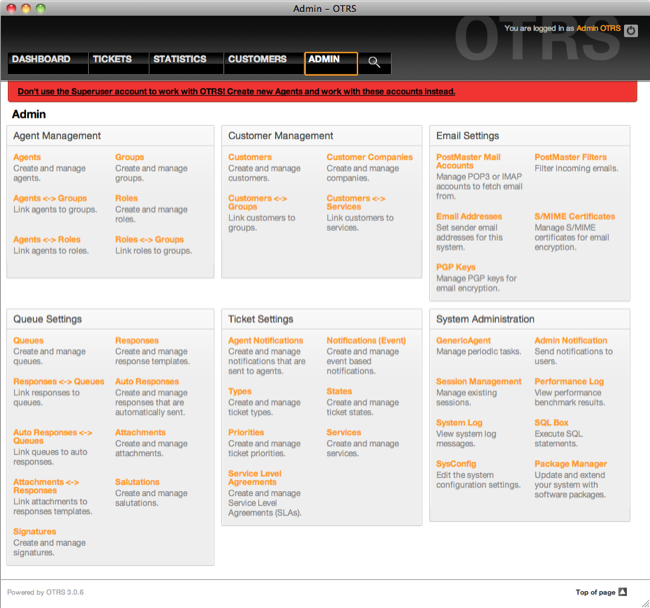Open Service Level Agreements link
650x608 pixels.
click(x=255, y=477)
